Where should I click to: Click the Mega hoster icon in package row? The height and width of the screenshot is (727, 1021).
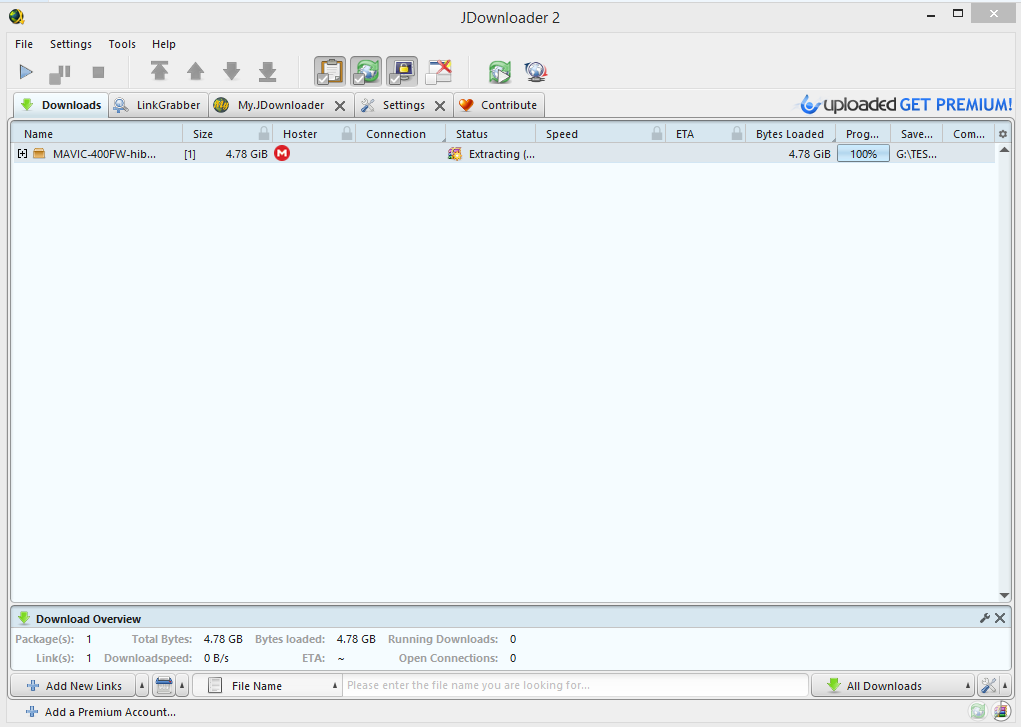(x=282, y=153)
